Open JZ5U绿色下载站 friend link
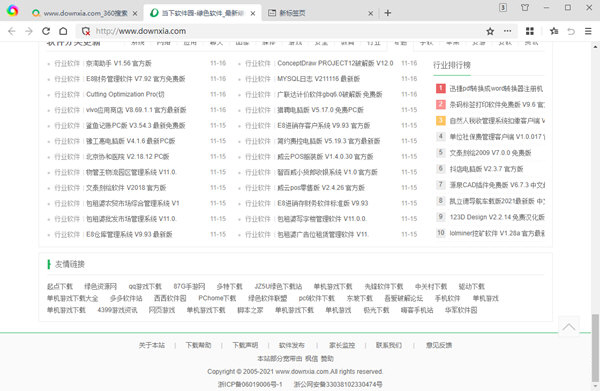600x391 pixels. [278, 287]
